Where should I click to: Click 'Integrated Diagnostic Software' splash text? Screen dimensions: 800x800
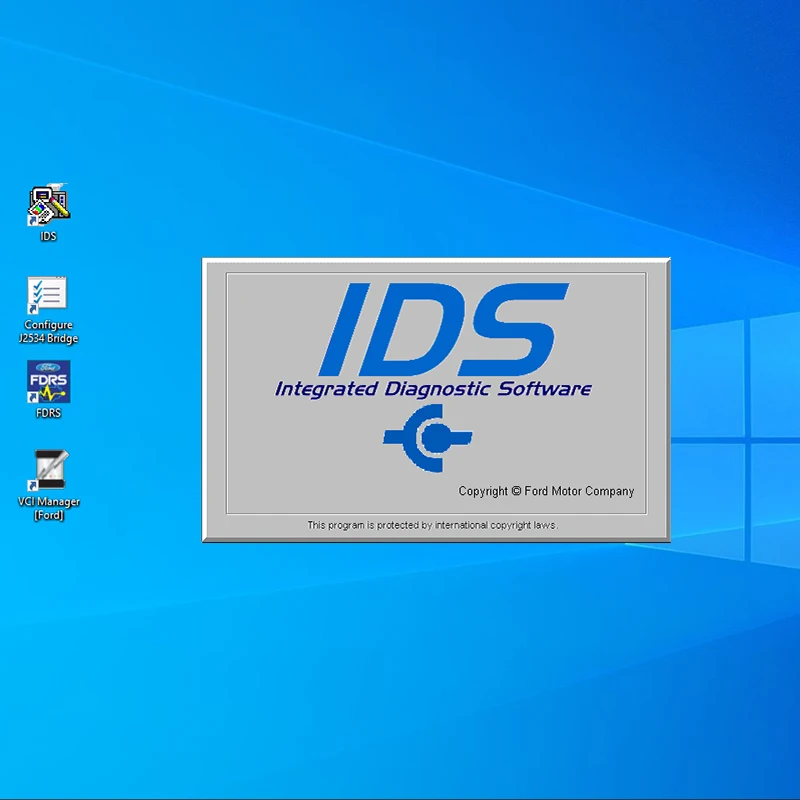pos(433,389)
